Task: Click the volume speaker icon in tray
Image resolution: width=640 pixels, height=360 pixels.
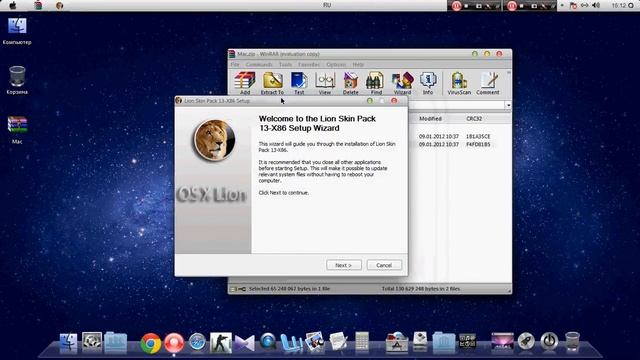Action: (x=596, y=5)
